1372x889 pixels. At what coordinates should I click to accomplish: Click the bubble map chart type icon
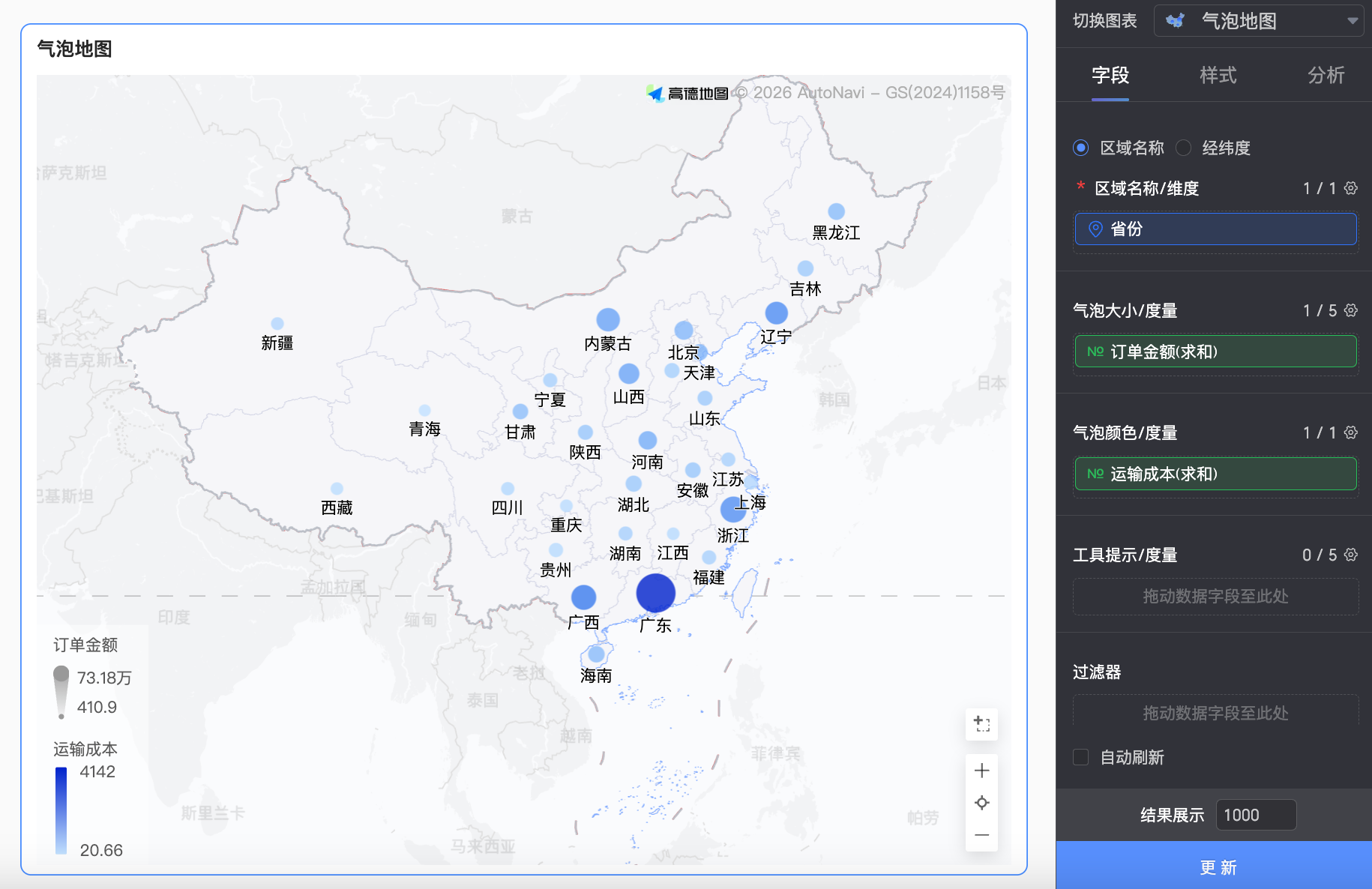pyautogui.click(x=1176, y=21)
